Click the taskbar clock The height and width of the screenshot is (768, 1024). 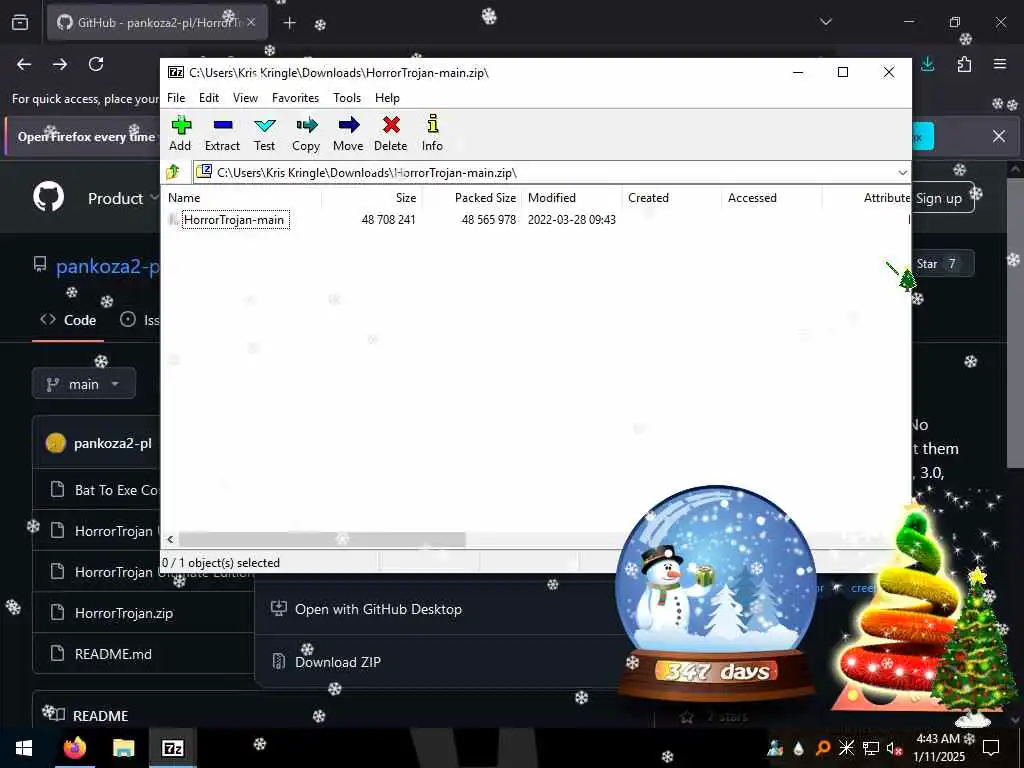click(x=938, y=748)
